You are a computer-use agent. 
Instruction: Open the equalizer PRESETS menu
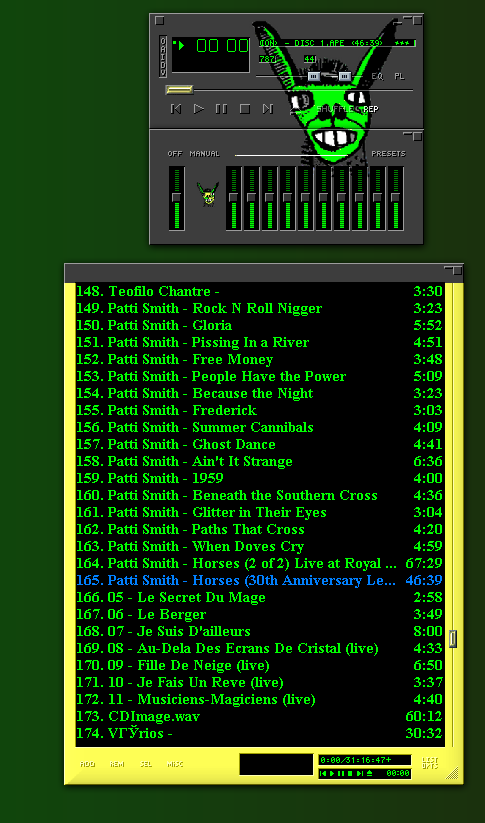388,154
